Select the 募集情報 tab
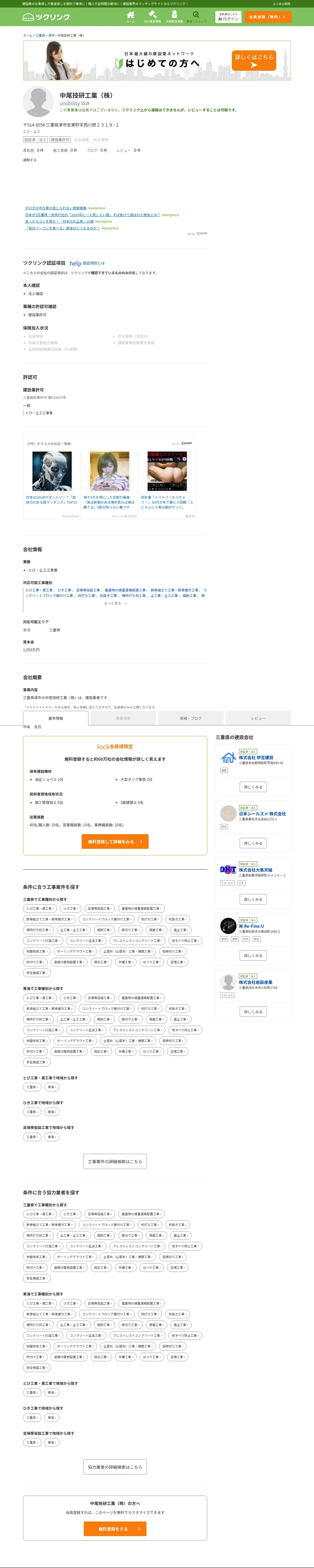This screenshot has height=1568, width=314. coord(123,718)
